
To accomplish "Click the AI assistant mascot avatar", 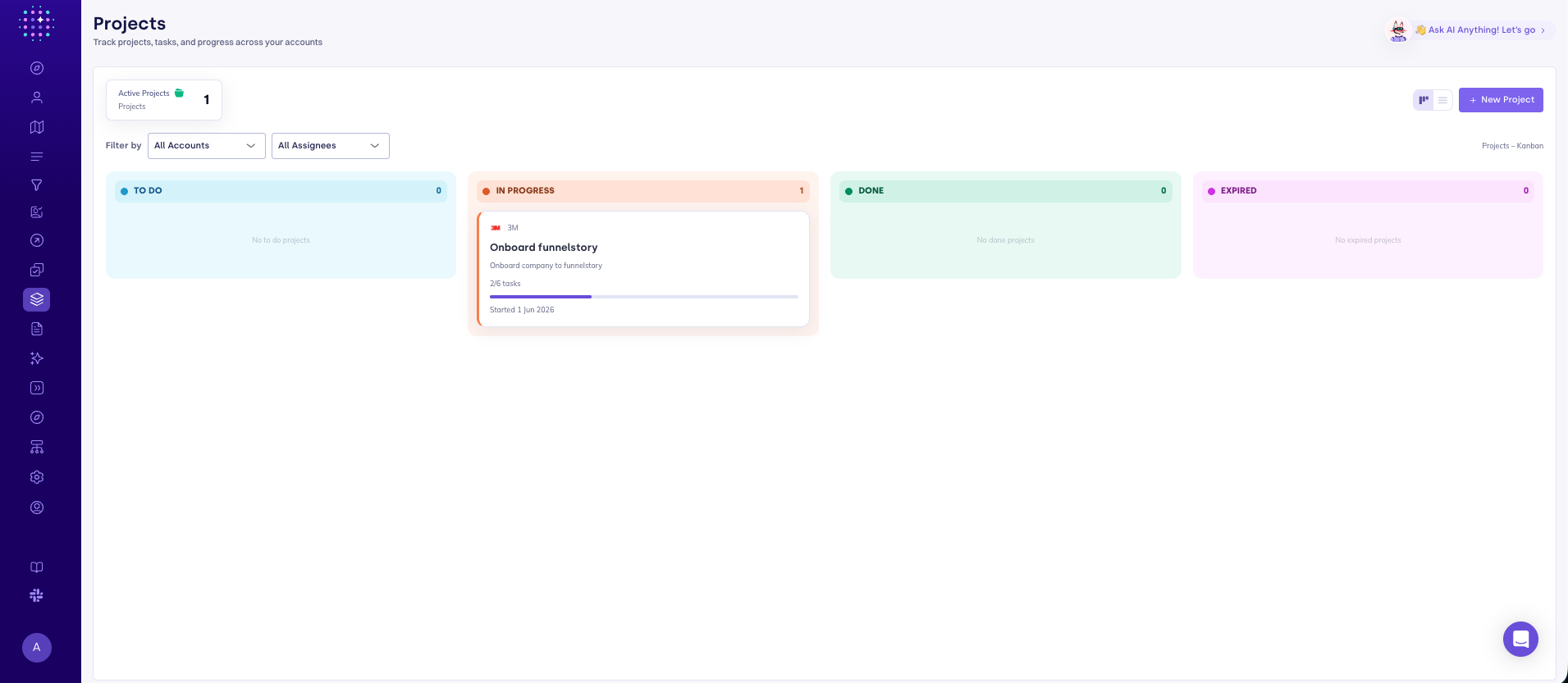I will point(1398,30).
